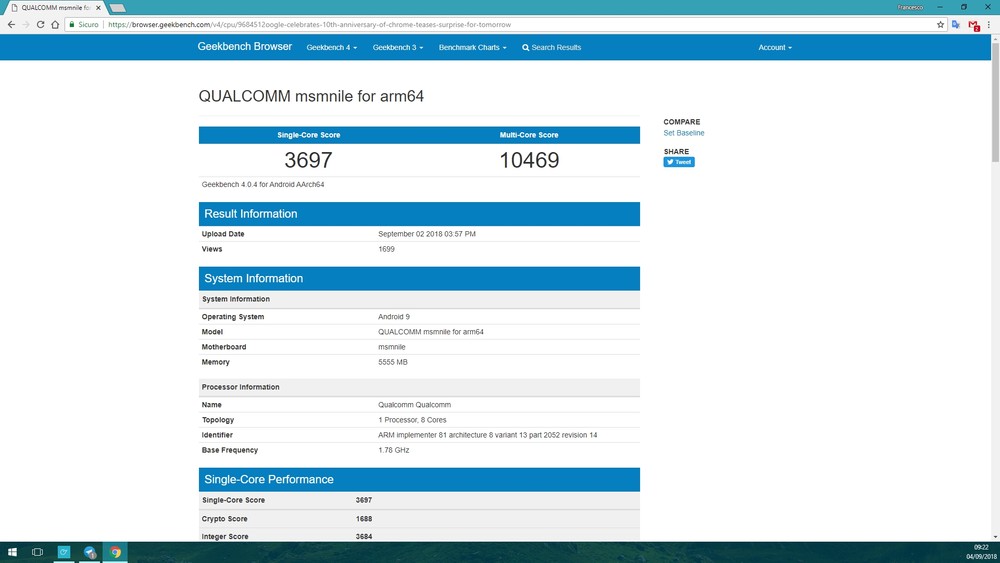Select the single-core score 3697 number
The image size is (1000, 563).
(x=308, y=160)
